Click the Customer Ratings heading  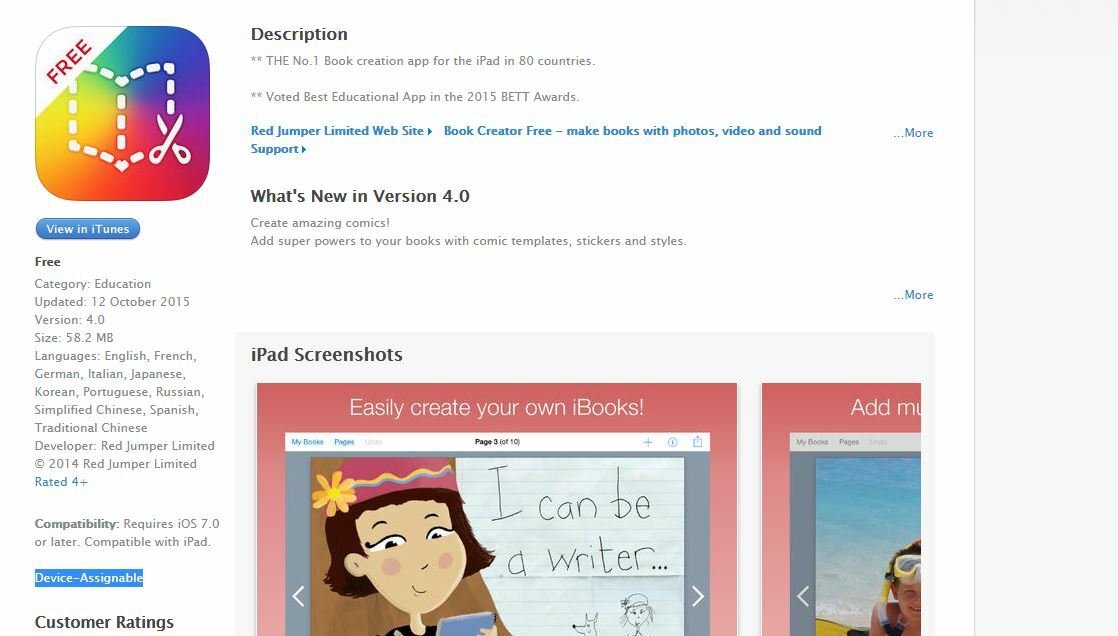[x=104, y=622]
